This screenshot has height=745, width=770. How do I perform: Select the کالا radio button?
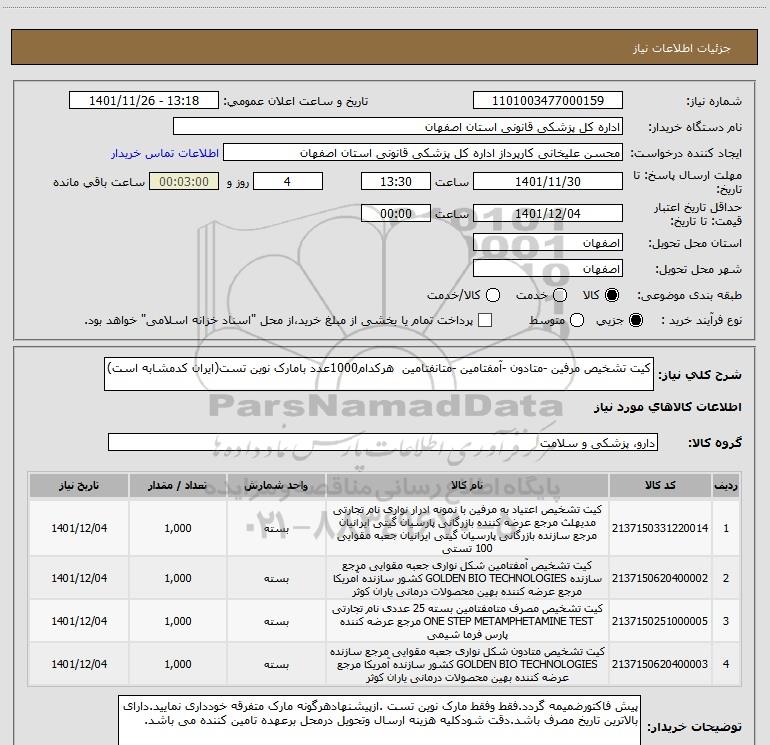coord(612,295)
